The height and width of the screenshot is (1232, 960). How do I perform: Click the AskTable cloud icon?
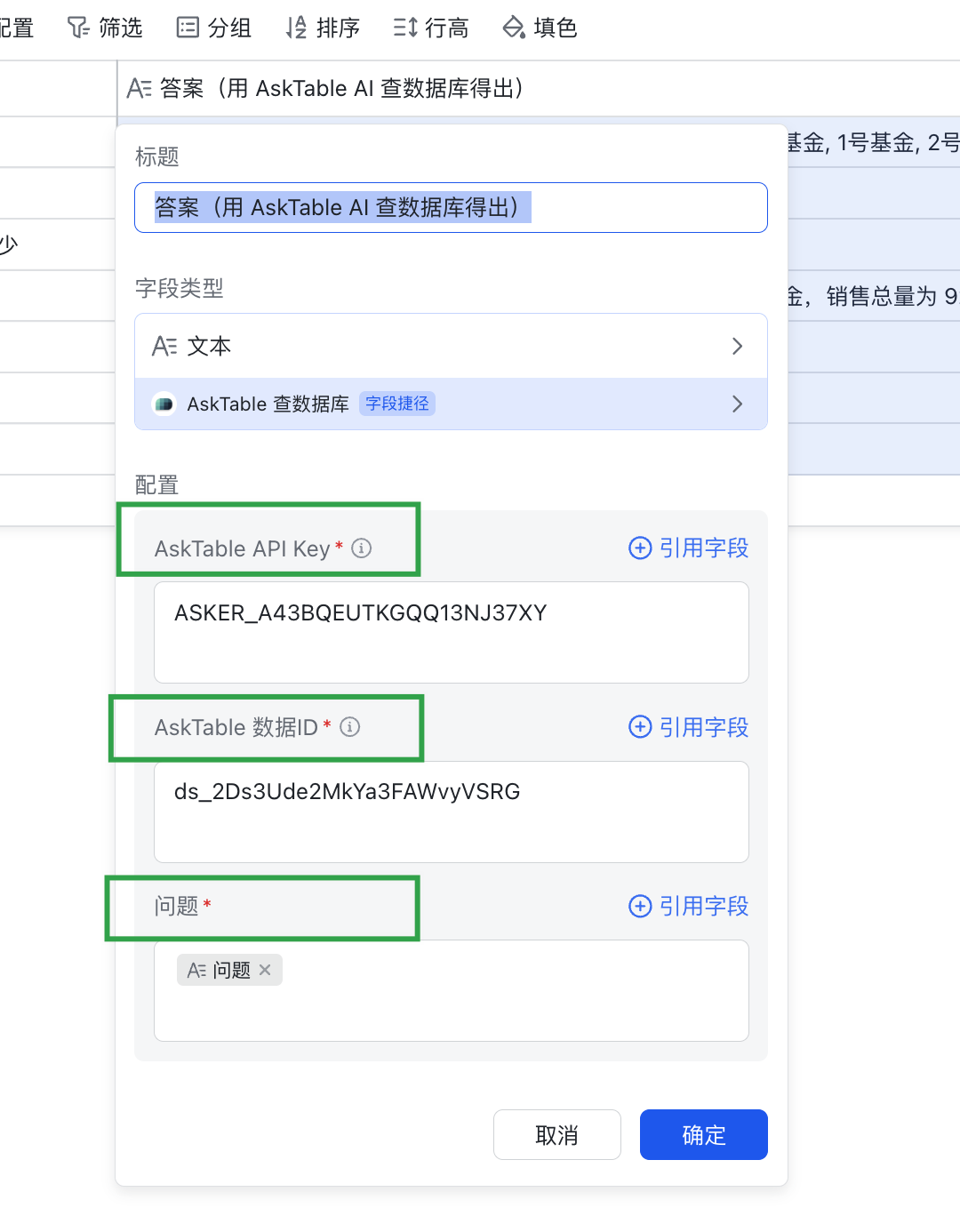point(164,404)
